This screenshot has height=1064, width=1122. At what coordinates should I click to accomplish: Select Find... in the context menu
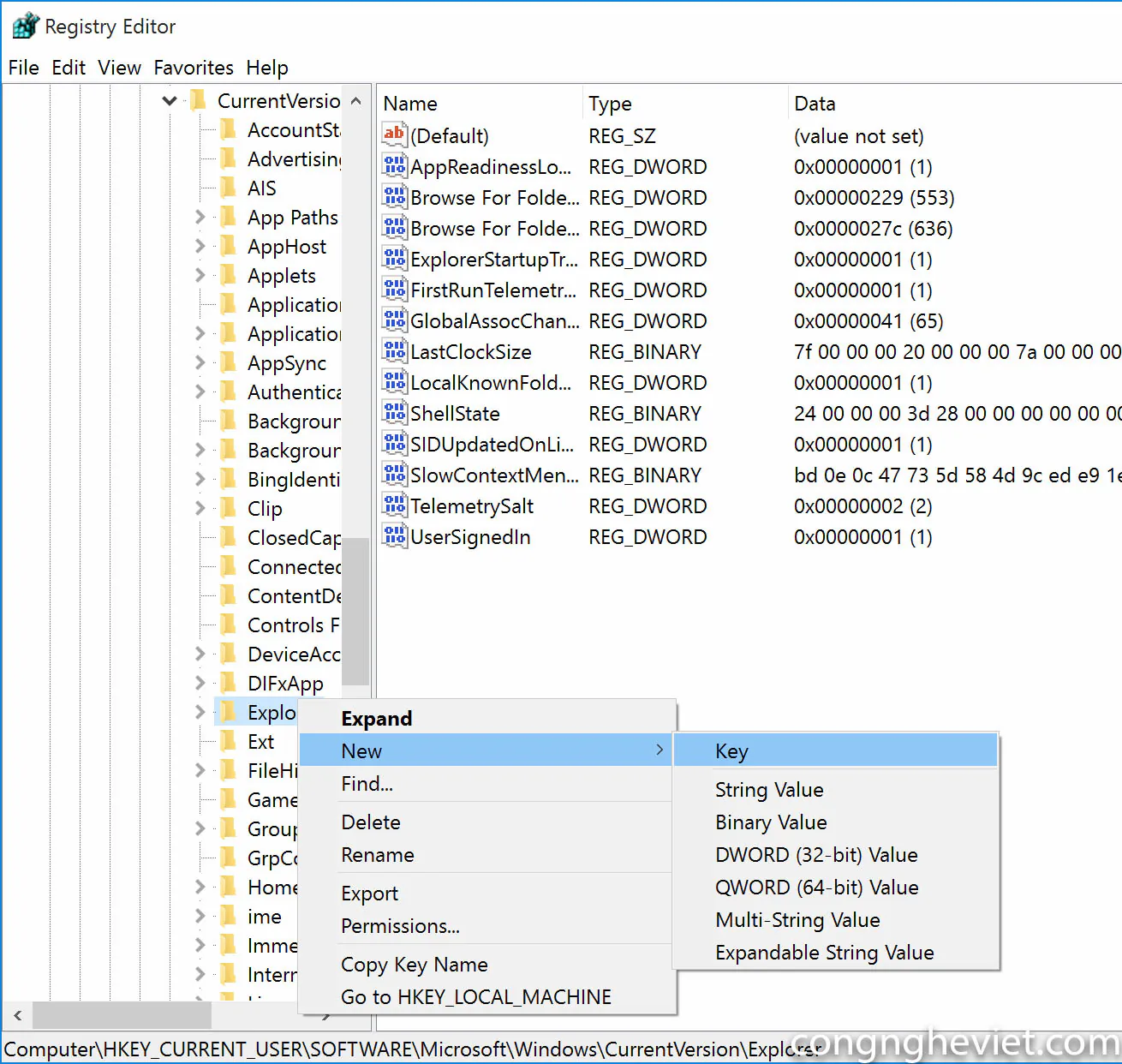pos(486,784)
